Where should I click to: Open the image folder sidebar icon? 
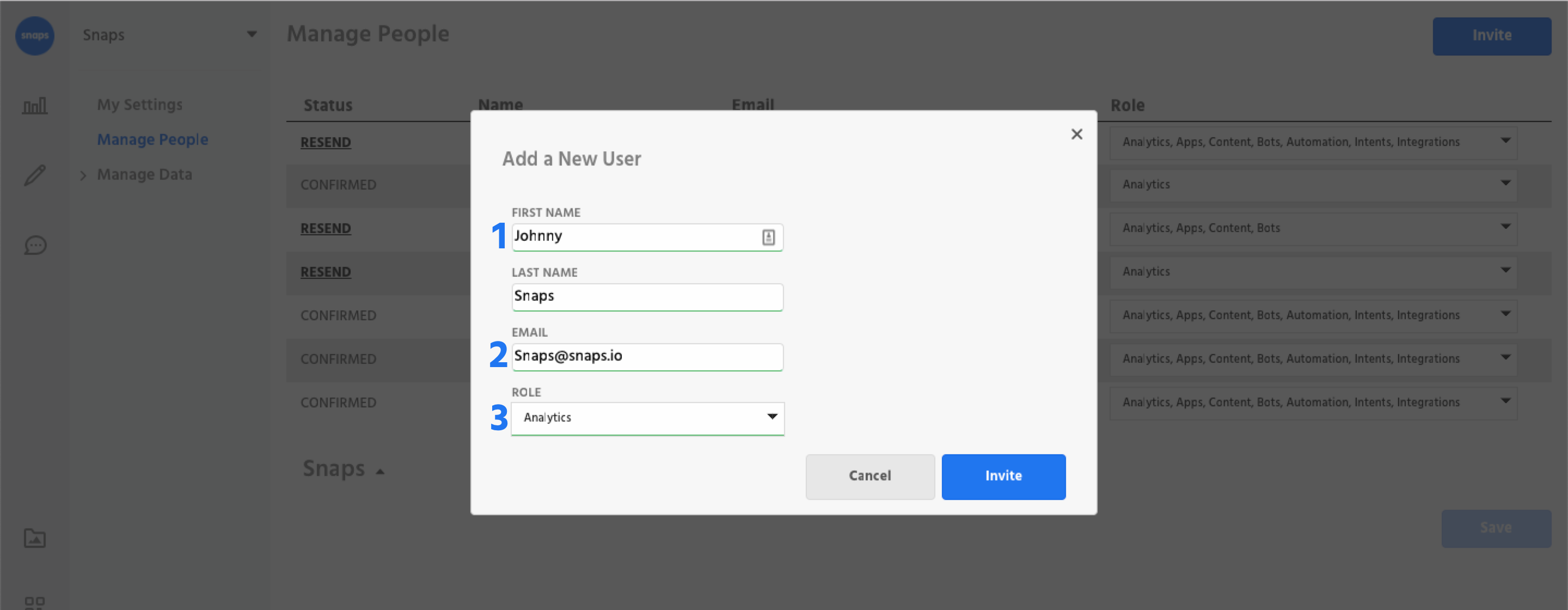click(35, 538)
